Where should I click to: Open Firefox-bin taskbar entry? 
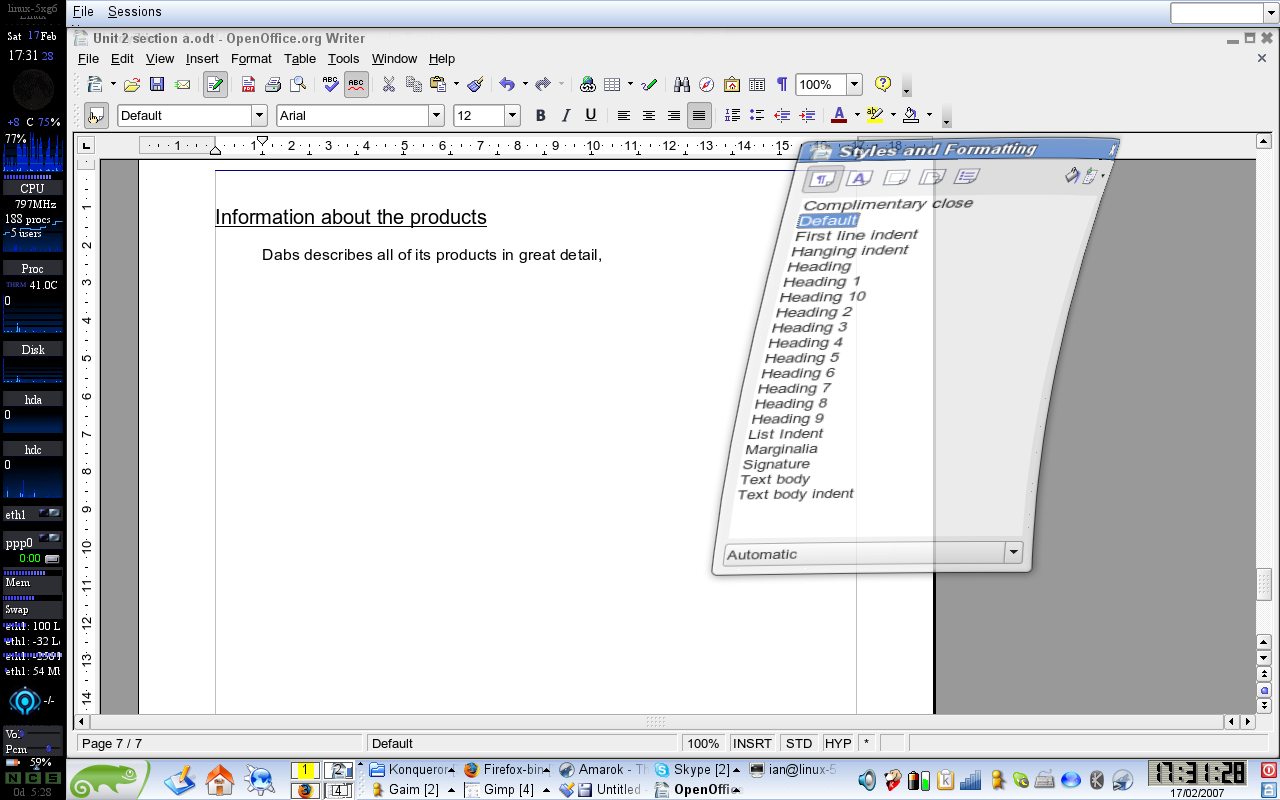click(x=506, y=770)
